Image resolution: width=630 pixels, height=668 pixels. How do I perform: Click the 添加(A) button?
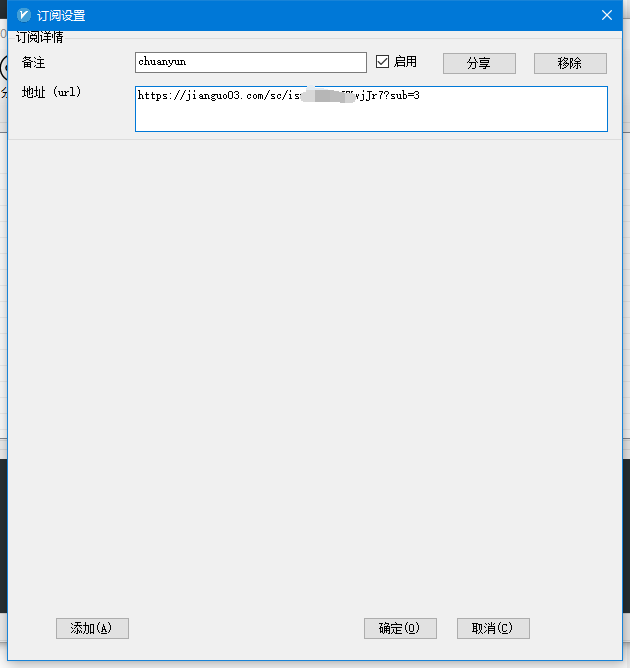click(x=92, y=628)
